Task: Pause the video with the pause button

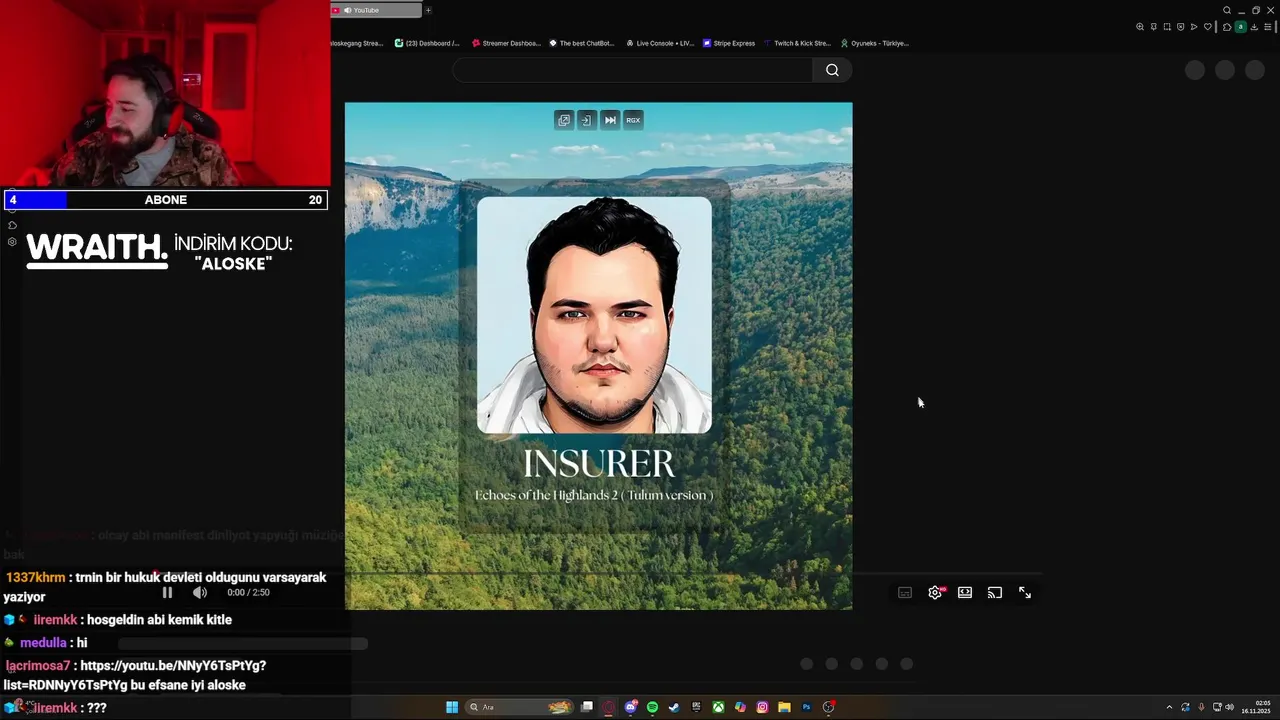Action: click(167, 592)
